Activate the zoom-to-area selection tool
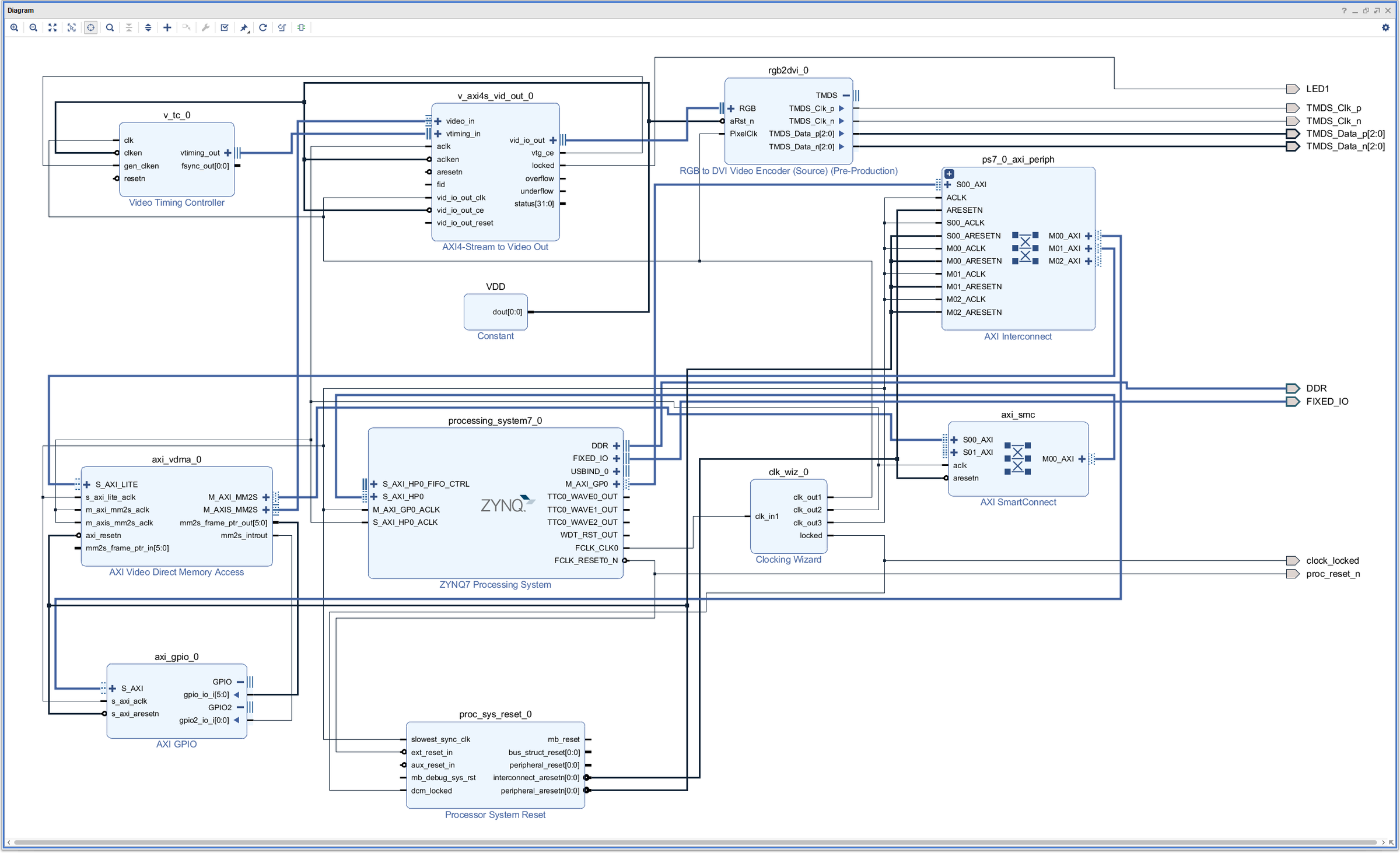1400x853 pixels. pyautogui.click(x=72, y=27)
